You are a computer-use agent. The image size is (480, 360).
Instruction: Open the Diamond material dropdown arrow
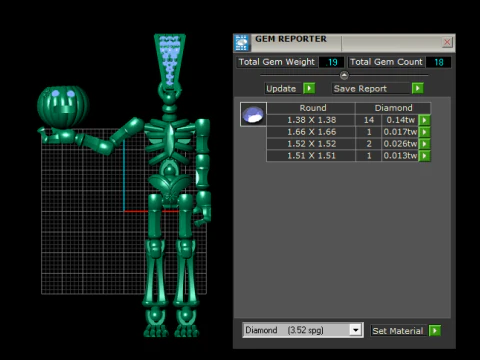click(356, 330)
